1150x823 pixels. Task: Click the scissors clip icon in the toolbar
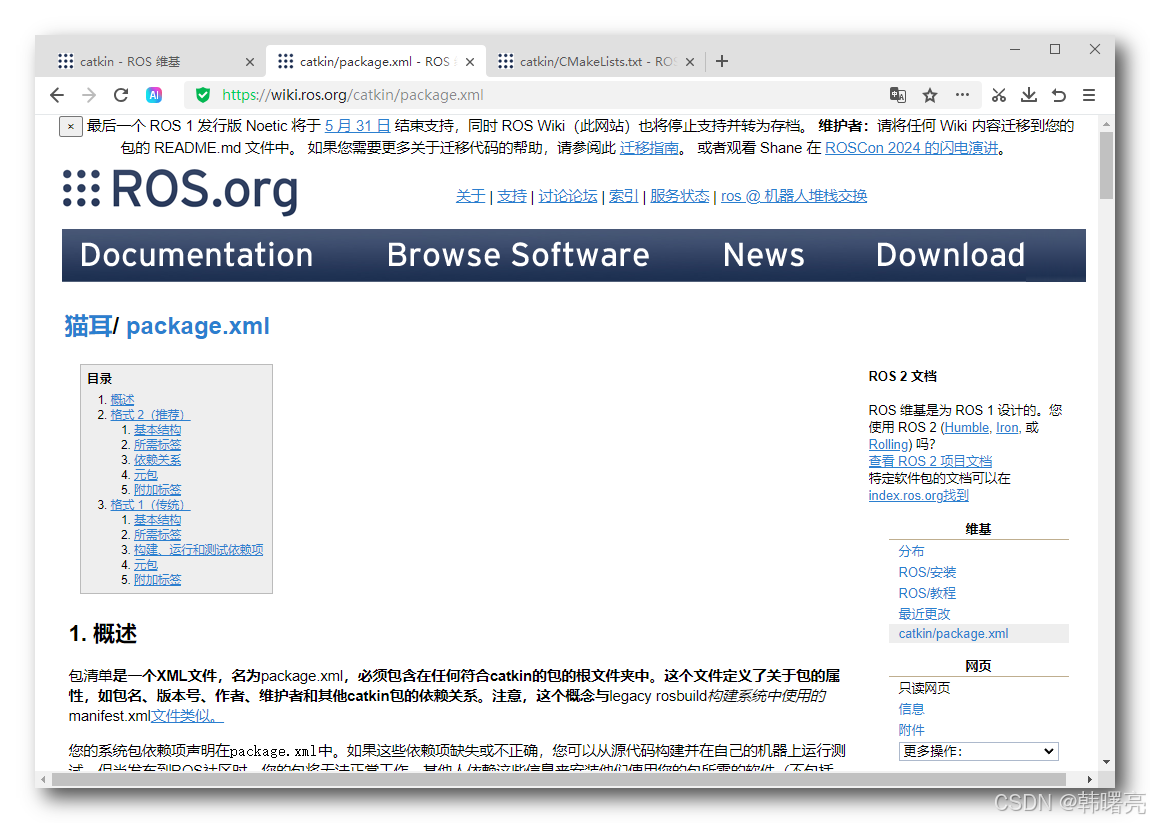coord(998,95)
